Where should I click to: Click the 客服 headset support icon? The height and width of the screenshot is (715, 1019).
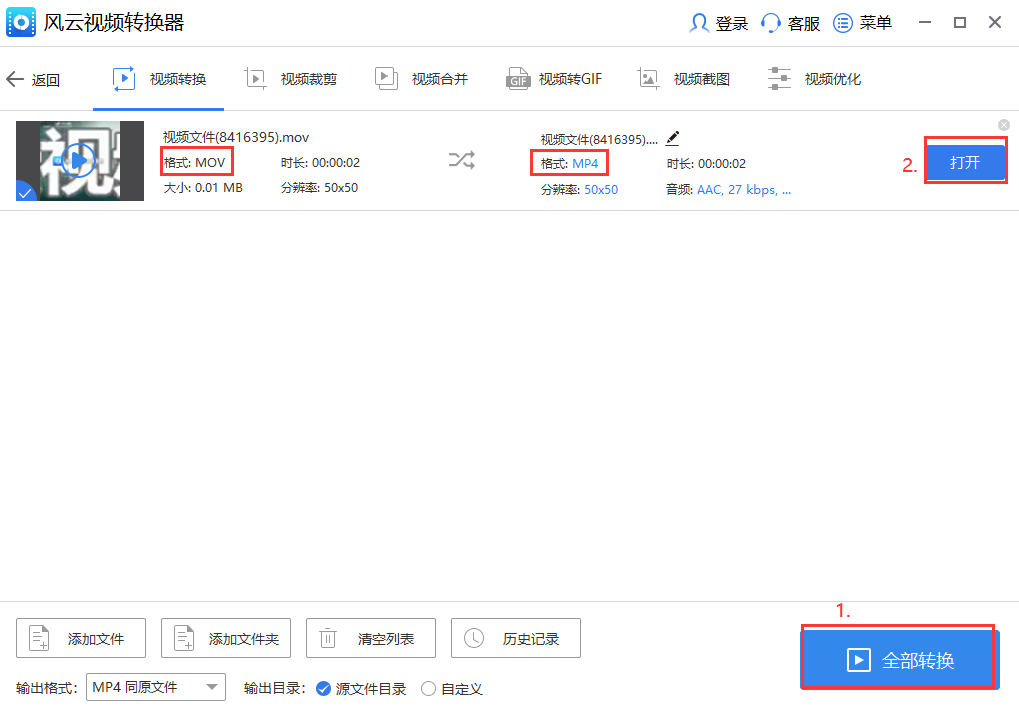tap(771, 23)
